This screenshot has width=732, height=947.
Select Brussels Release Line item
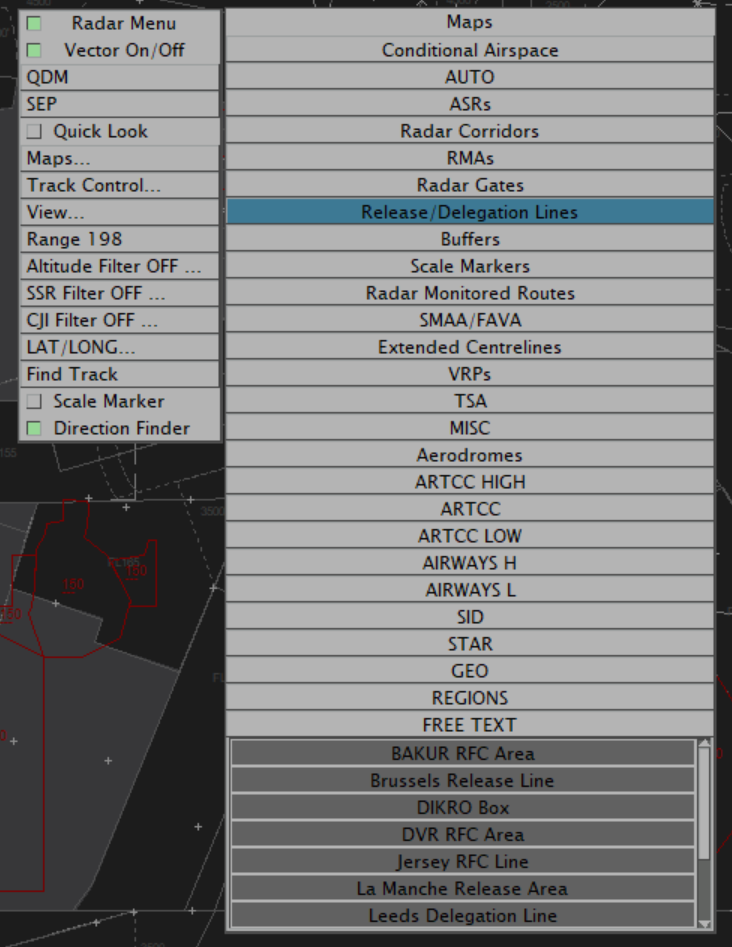pyautogui.click(x=462, y=780)
